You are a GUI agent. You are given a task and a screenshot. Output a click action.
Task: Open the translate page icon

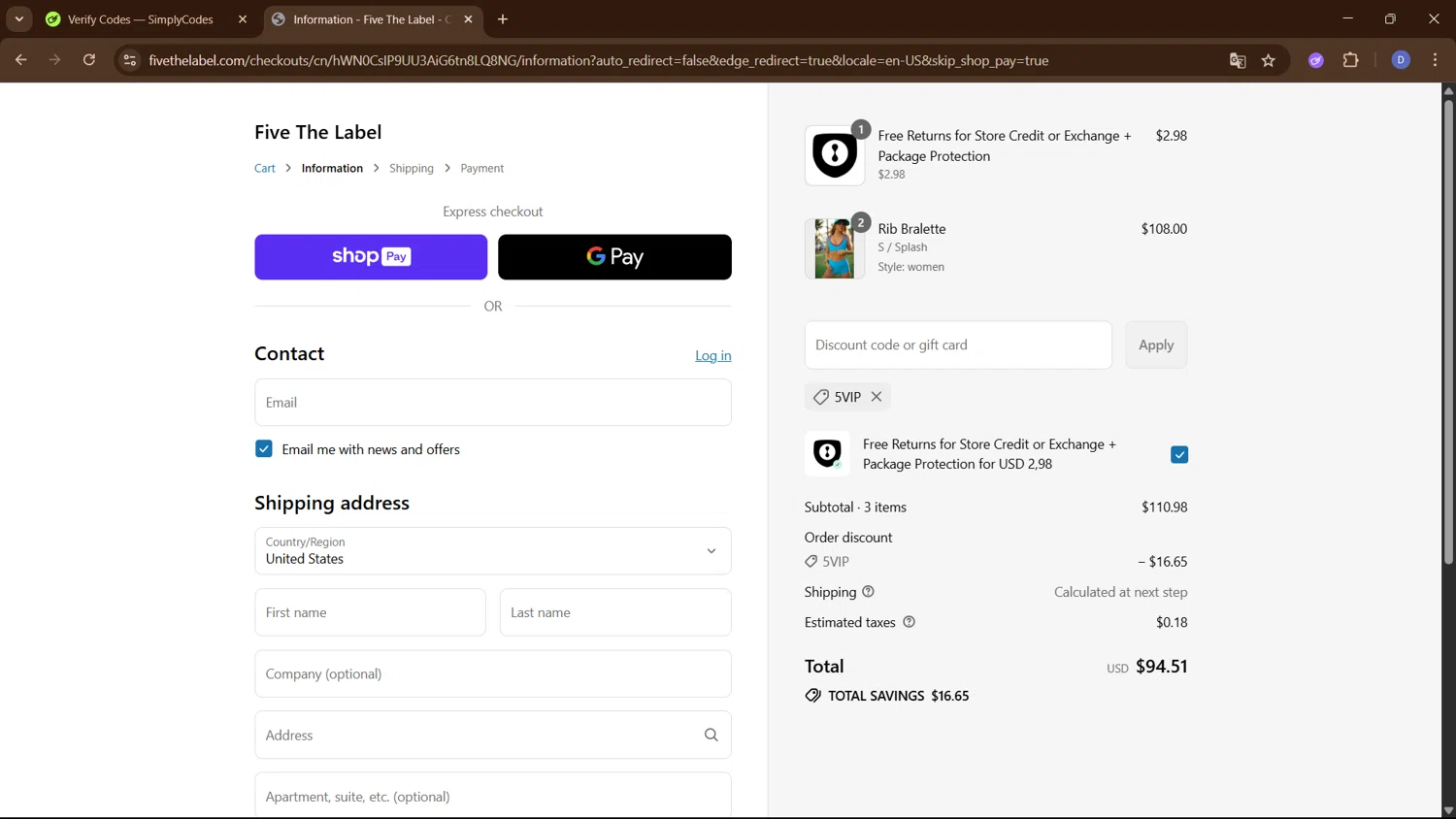pyautogui.click(x=1238, y=60)
